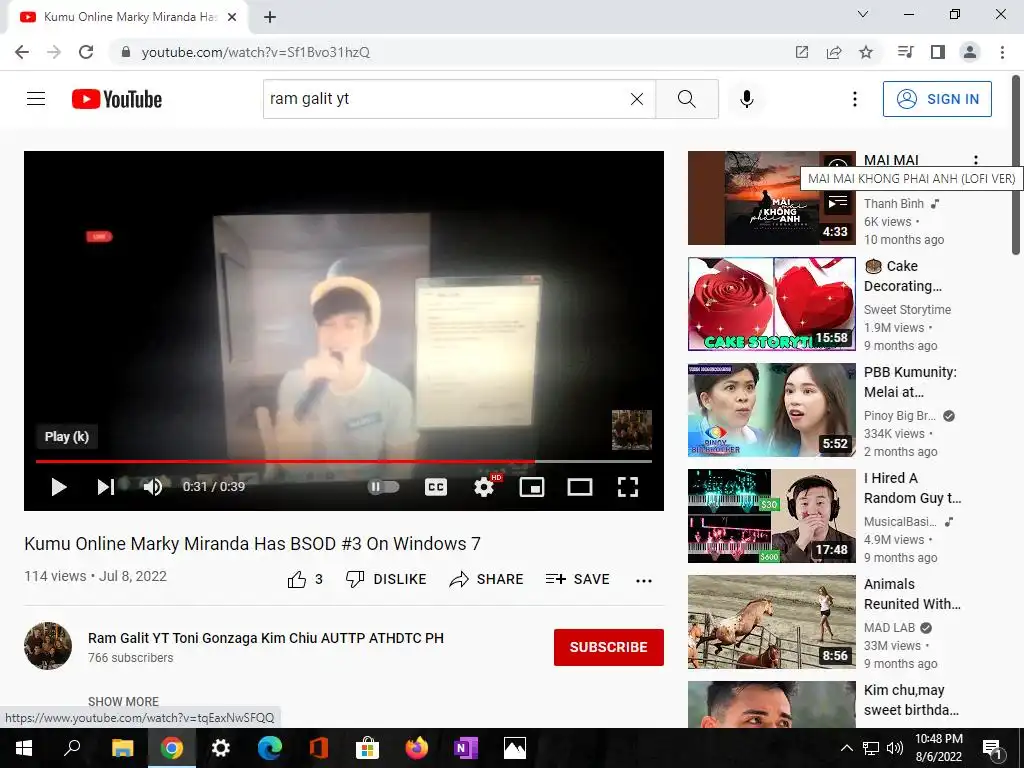Close the Kumu Online tab
1024x768 pixels.
232,17
